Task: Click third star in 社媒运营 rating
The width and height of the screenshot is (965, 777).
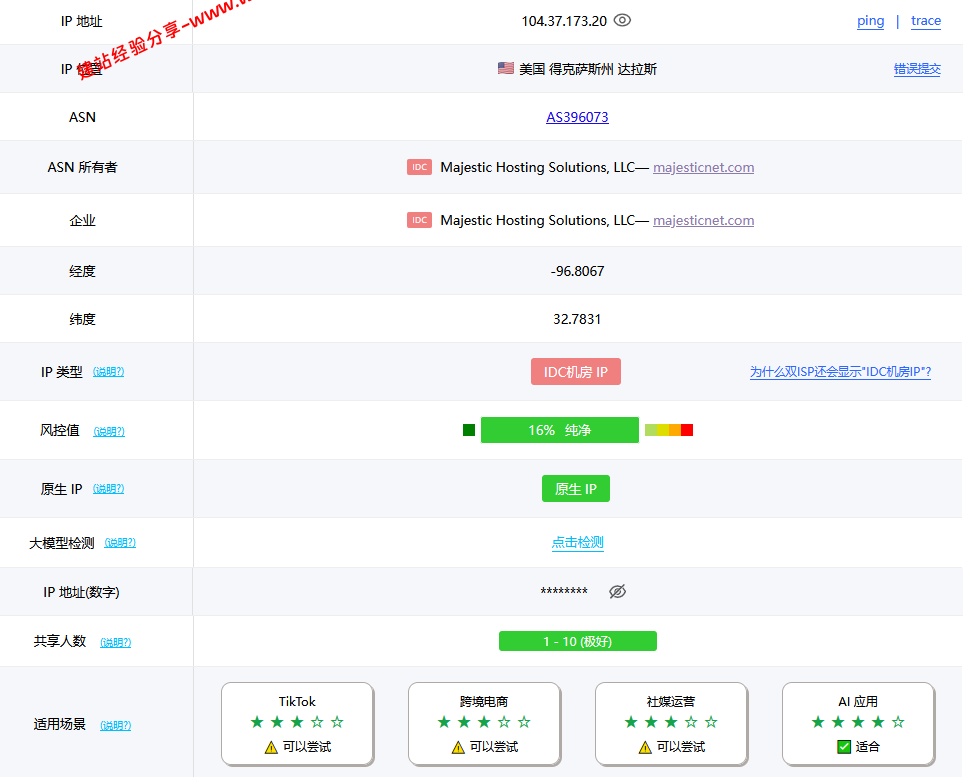Action: 671,722
